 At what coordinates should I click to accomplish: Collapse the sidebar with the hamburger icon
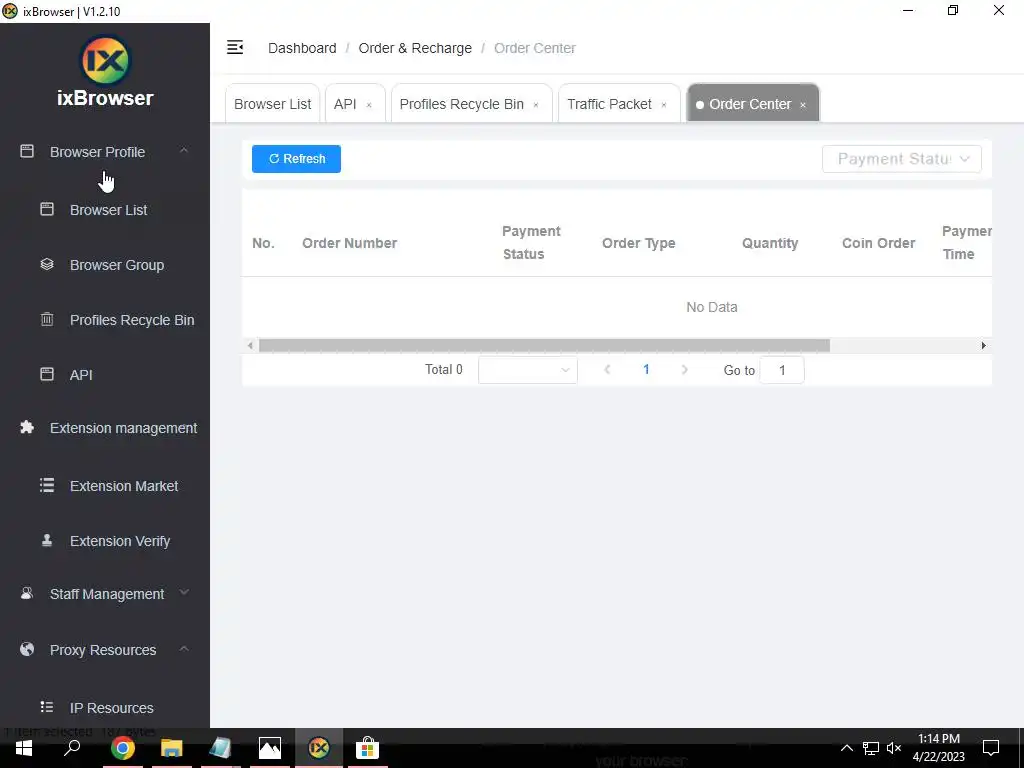tap(235, 47)
